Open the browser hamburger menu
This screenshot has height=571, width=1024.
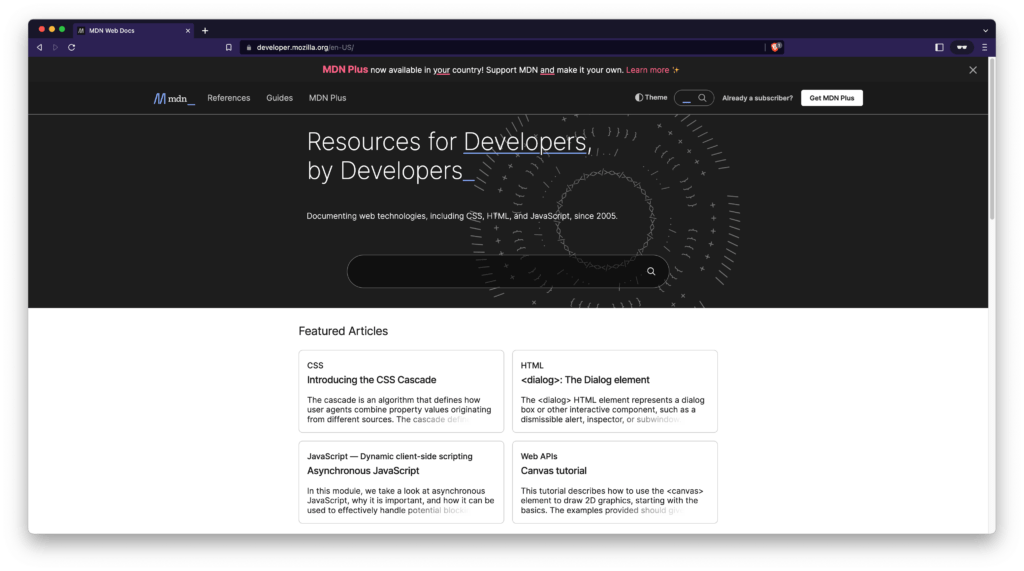984,47
